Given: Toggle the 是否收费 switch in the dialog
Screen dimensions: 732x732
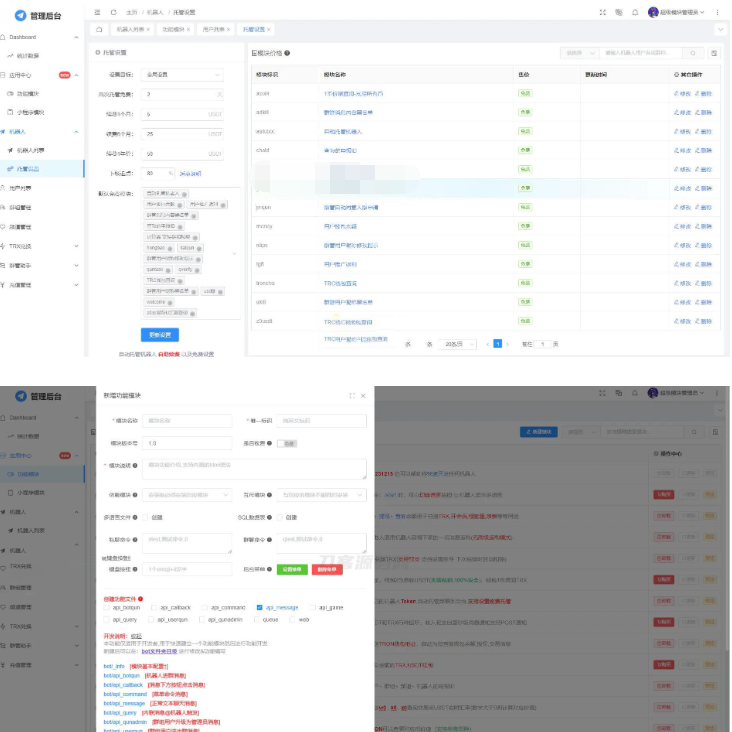Looking at the screenshot, I should coord(289,442).
